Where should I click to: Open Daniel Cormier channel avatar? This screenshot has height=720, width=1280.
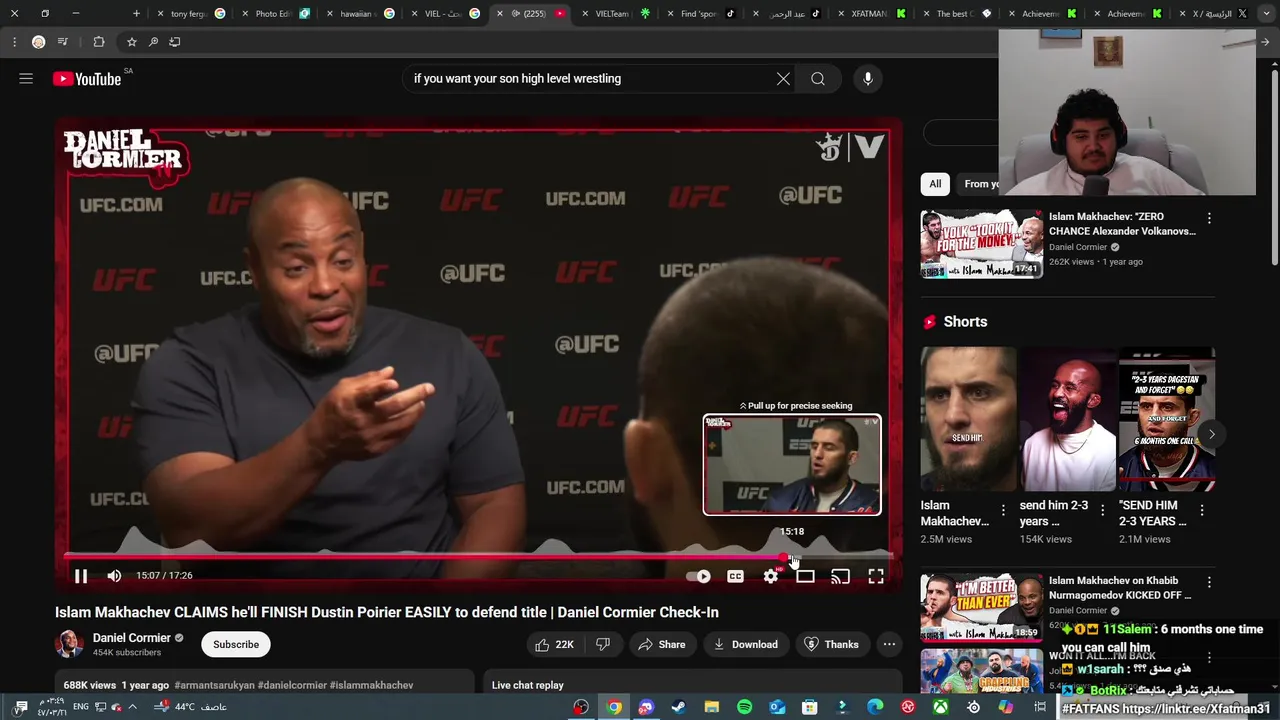(69, 644)
